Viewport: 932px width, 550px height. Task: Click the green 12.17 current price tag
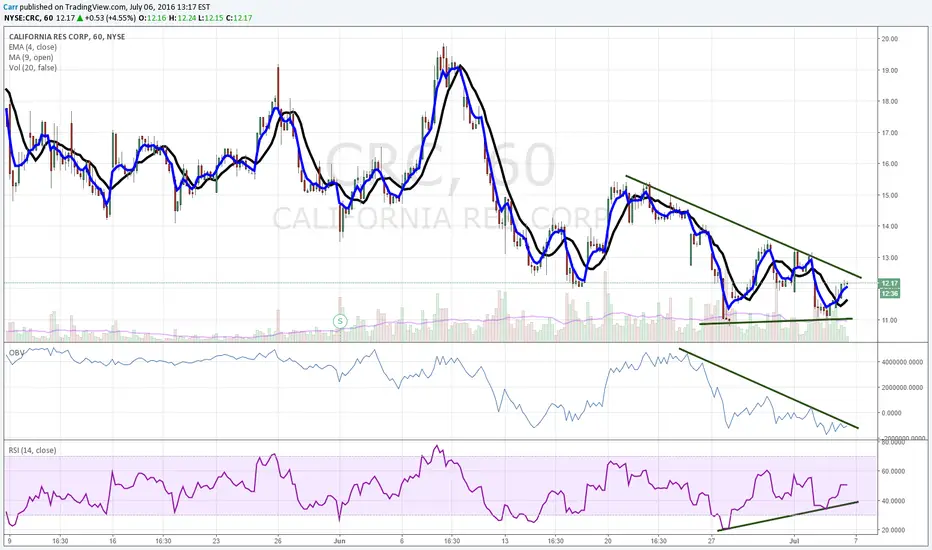point(889,283)
